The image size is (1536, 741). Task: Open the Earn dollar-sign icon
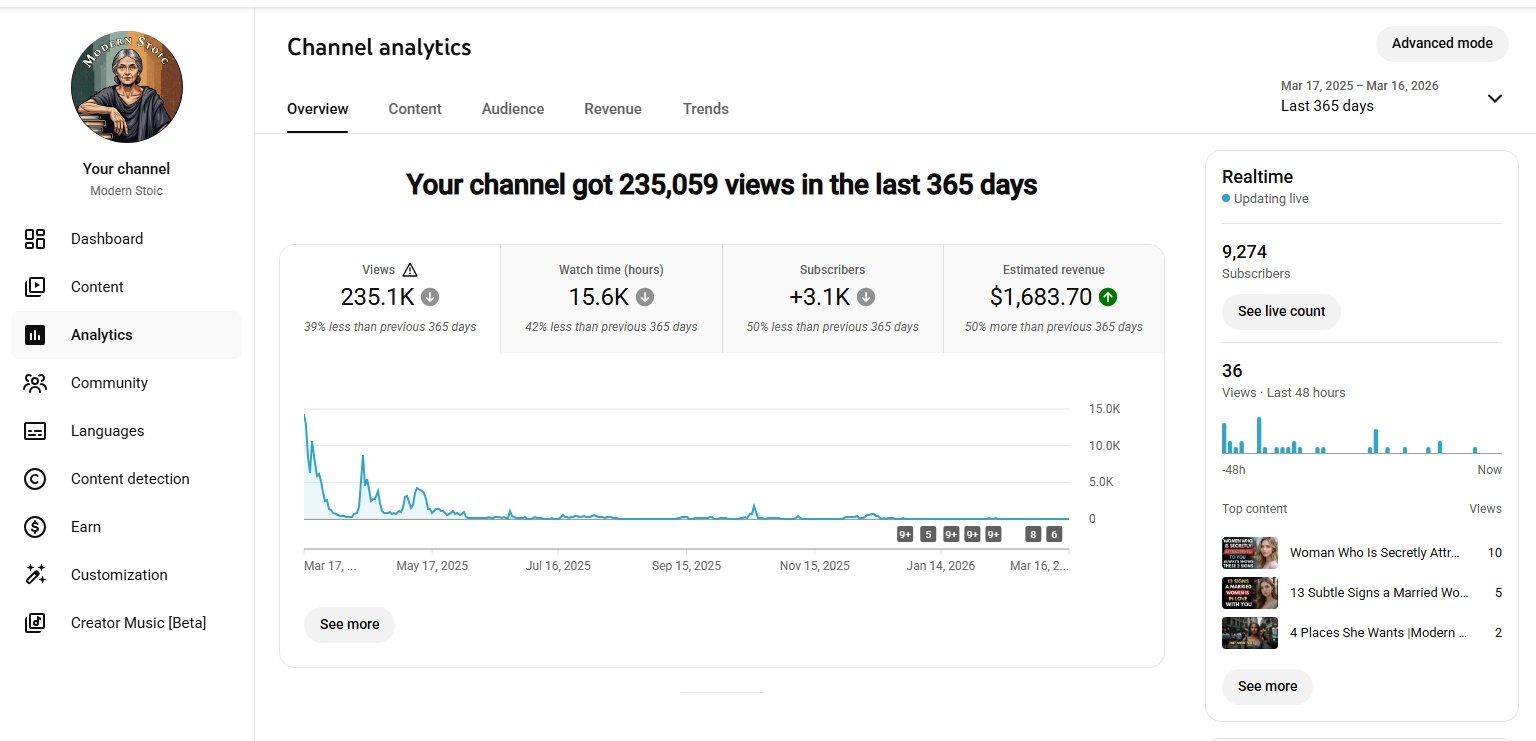(35, 527)
